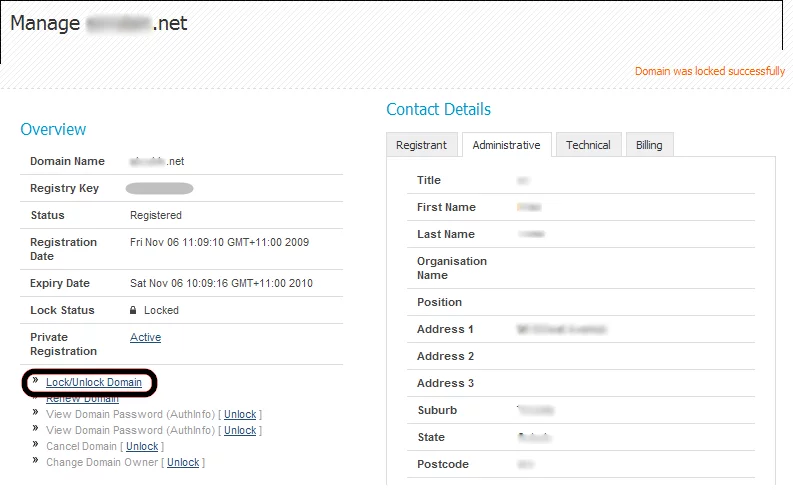Click the 'Domain was locked successfully' message
This screenshot has height=490, width=793.
(709, 71)
